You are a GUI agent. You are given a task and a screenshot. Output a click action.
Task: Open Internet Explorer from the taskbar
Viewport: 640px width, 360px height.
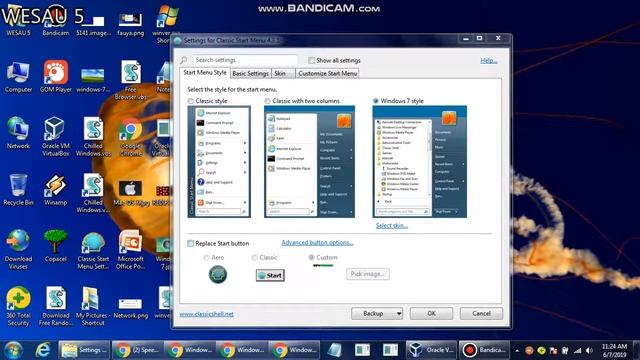(x=43, y=350)
